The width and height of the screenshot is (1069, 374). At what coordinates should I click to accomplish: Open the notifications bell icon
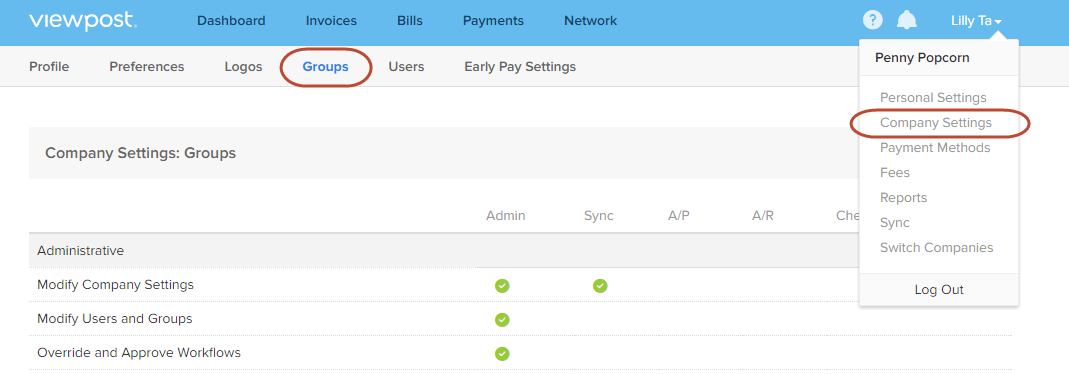[906, 20]
